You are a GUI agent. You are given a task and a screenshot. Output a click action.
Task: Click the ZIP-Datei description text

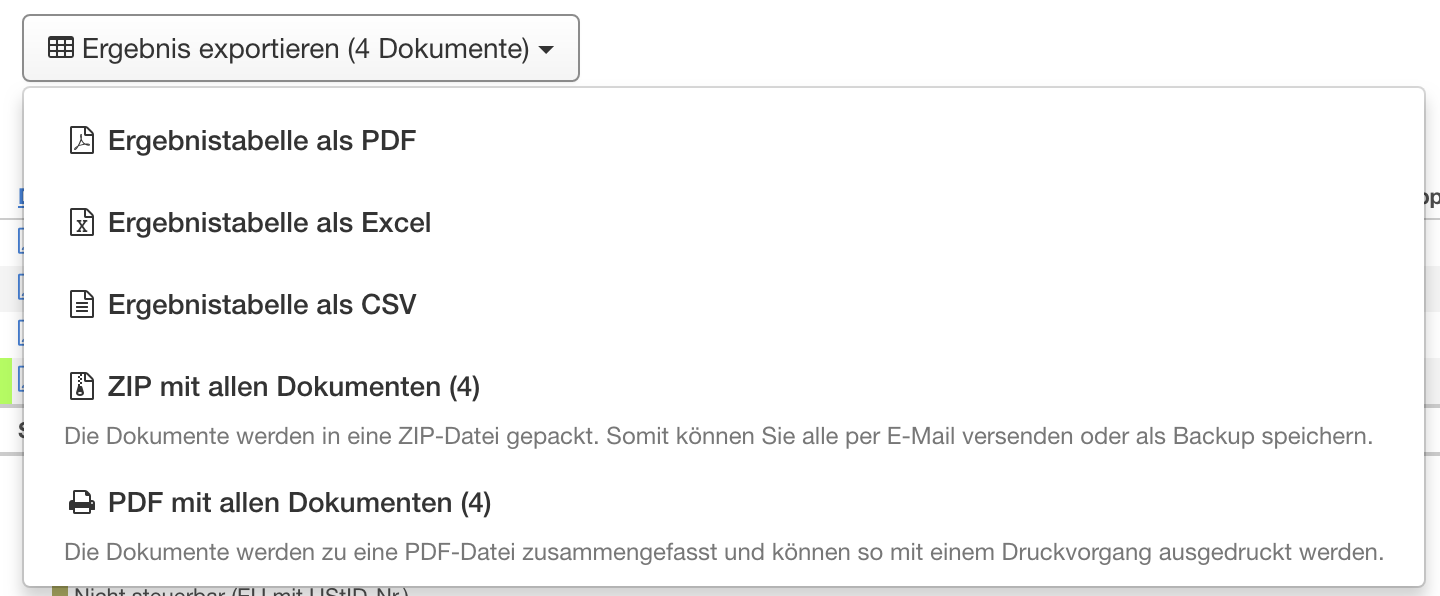click(x=718, y=437)
